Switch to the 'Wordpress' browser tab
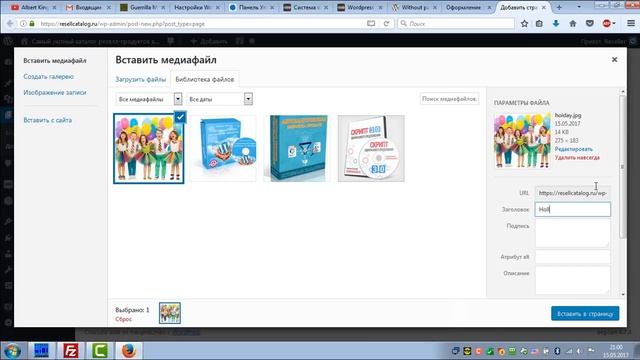The image size is (640, 360). [360, 7]
